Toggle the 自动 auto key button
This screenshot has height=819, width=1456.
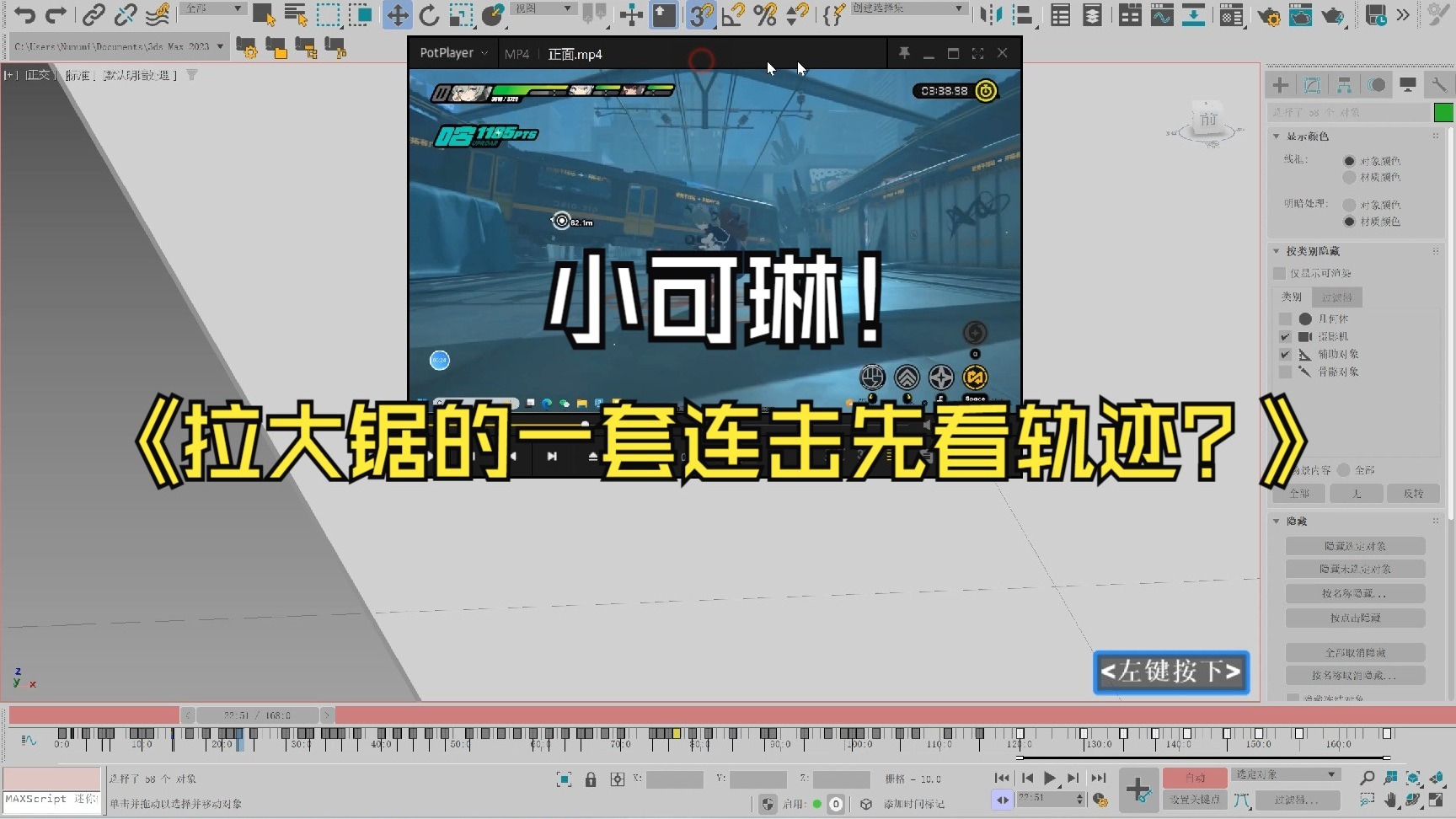(1195, 778)
